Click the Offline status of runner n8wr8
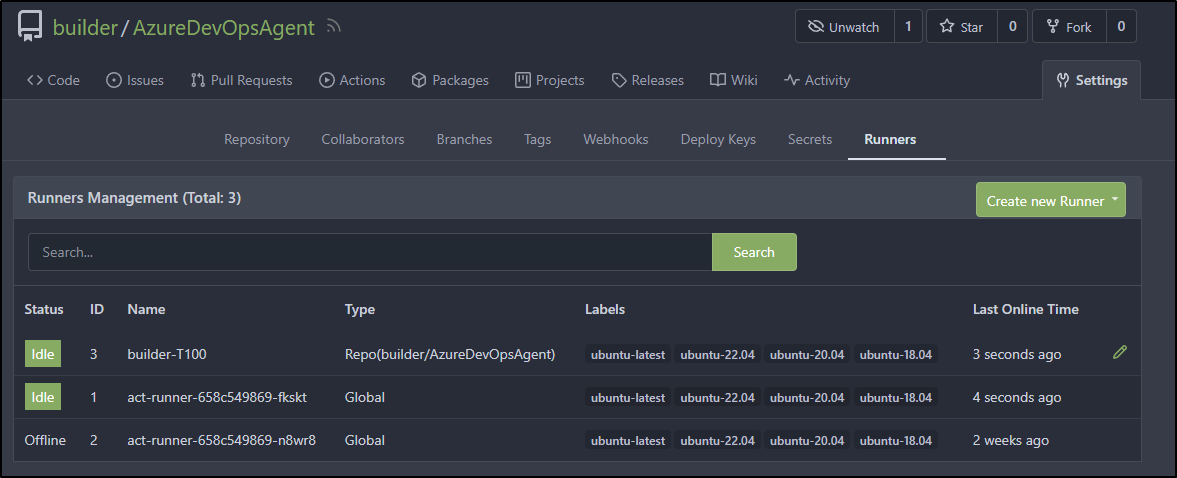Viewport: 1177px width, 478px height. [45, 440]
